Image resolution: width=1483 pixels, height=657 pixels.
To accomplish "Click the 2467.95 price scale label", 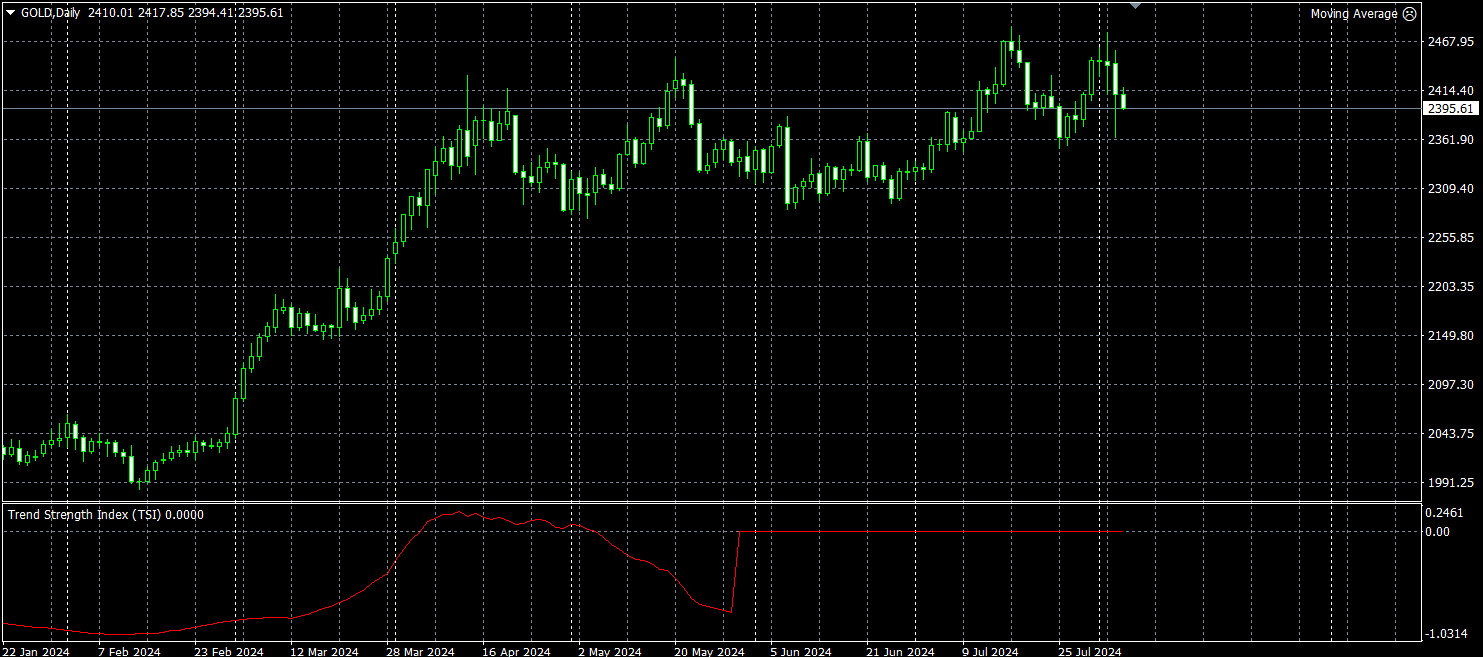I will 1451,42.
